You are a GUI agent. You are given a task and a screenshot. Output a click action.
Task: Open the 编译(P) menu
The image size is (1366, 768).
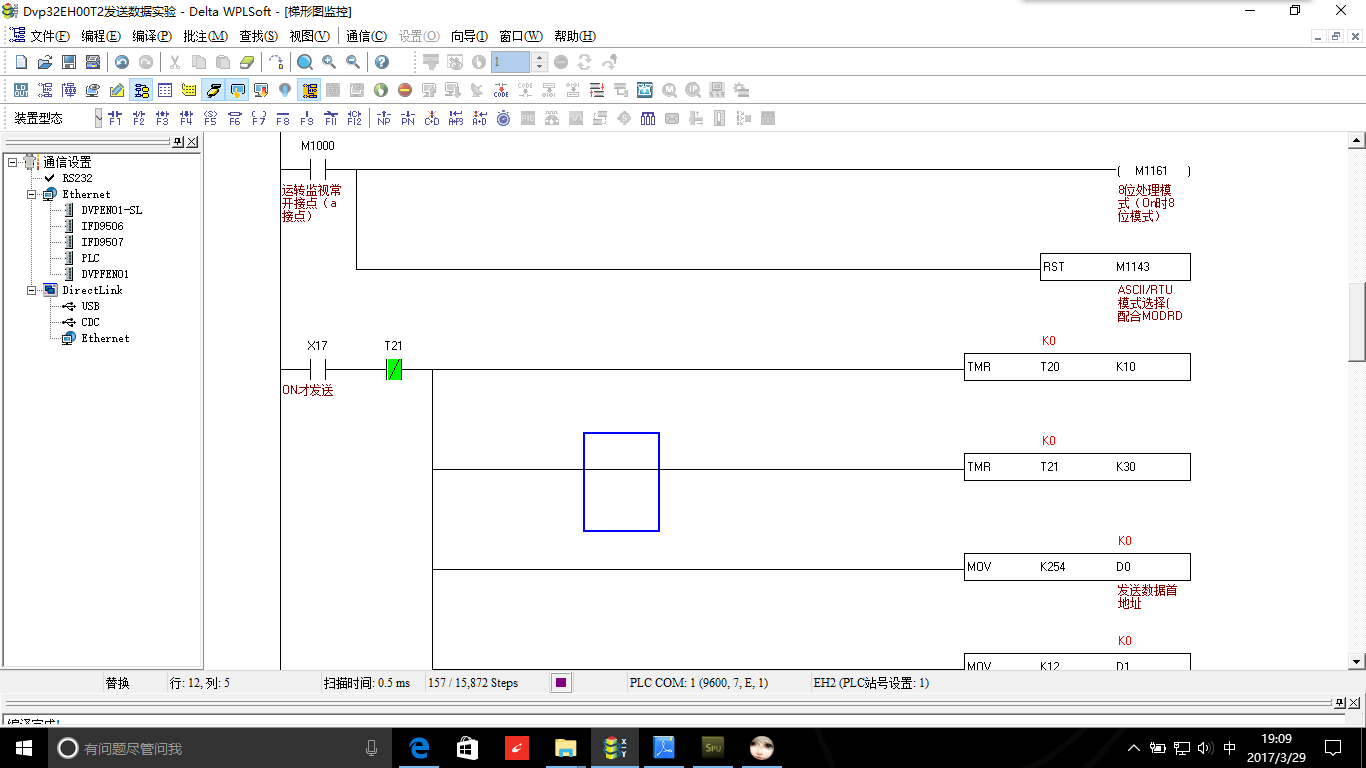(152, 36)
